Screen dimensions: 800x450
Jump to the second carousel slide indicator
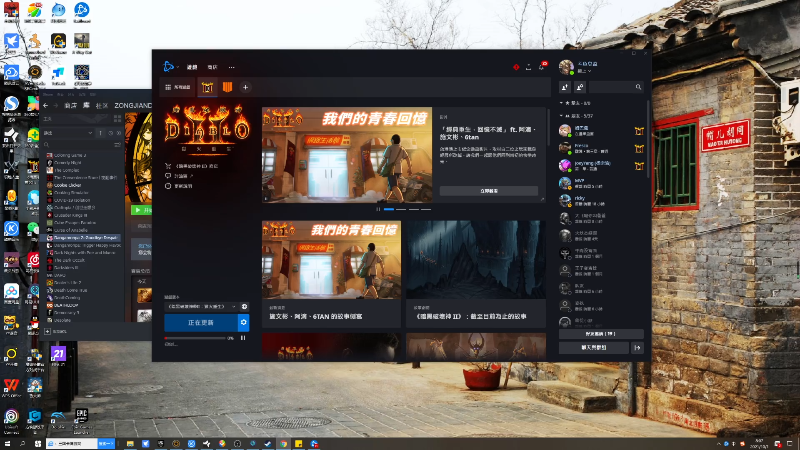coord(401,209)
